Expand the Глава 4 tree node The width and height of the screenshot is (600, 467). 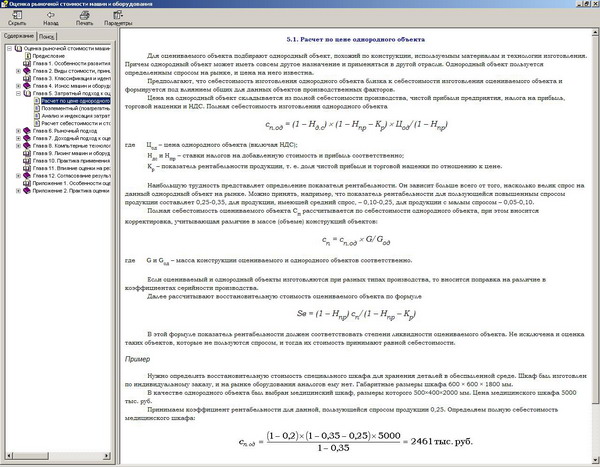click(18, 86)
